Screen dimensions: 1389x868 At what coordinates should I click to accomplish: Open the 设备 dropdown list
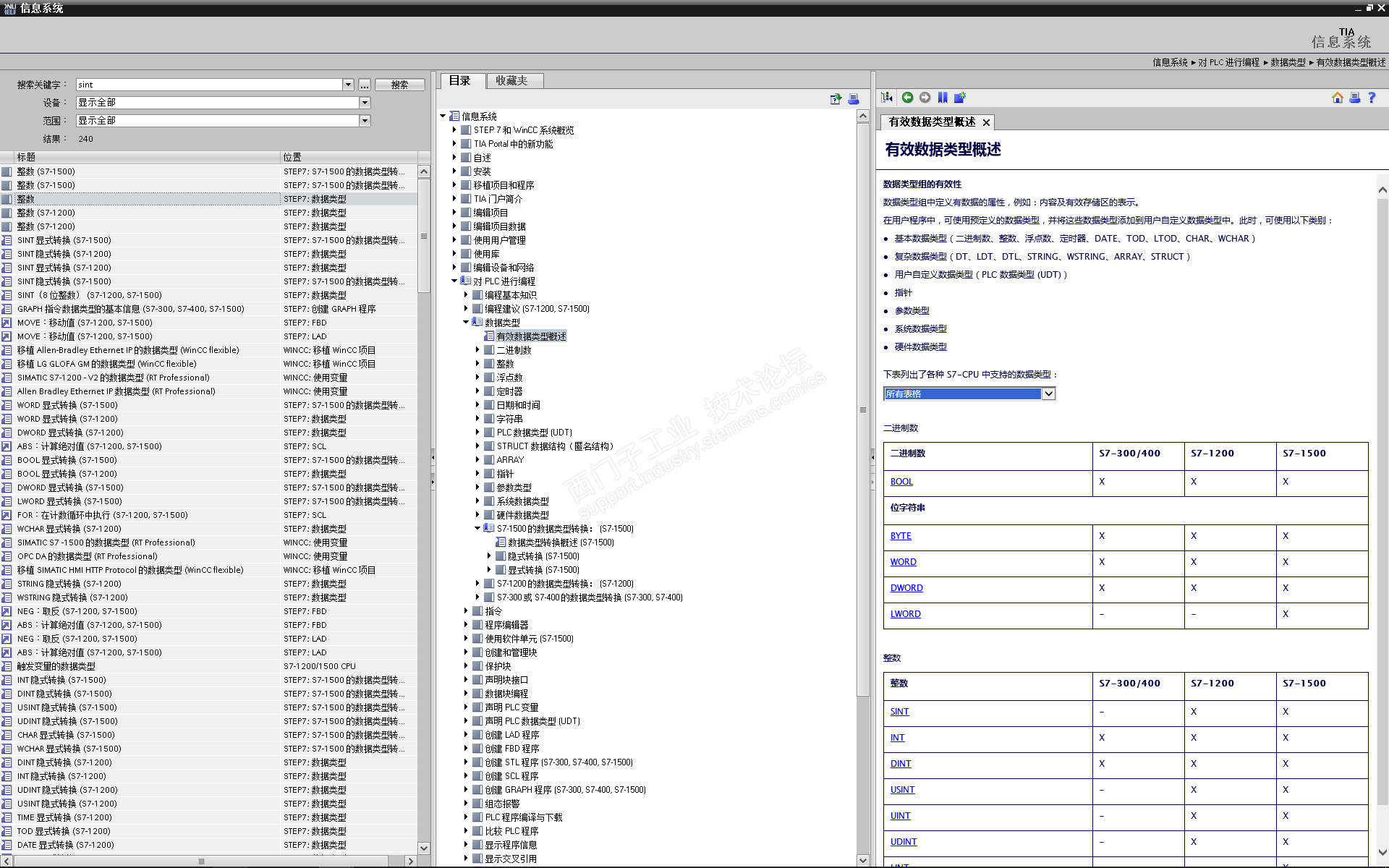(x=365, y=103)
